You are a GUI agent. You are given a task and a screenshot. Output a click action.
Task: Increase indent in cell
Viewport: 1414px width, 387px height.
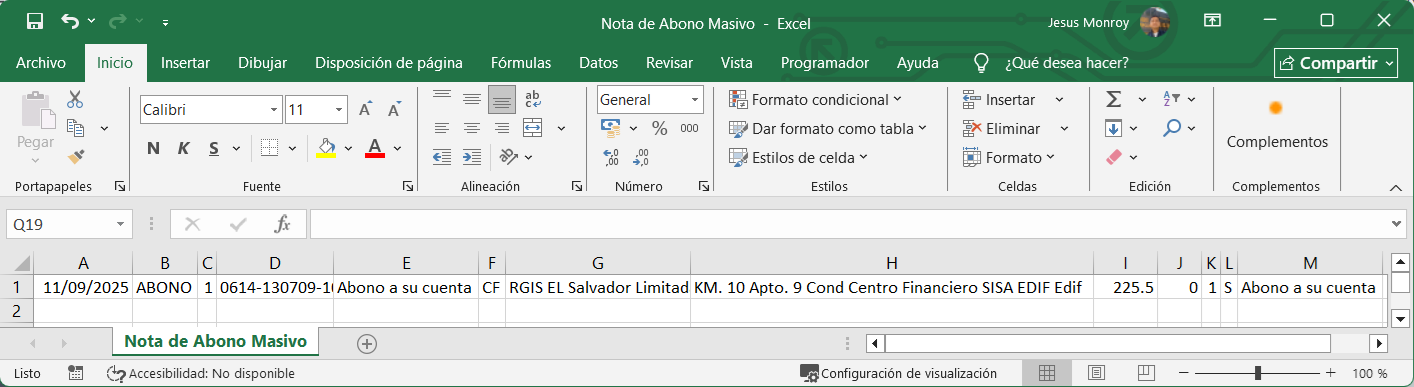[x=471, y=156]
